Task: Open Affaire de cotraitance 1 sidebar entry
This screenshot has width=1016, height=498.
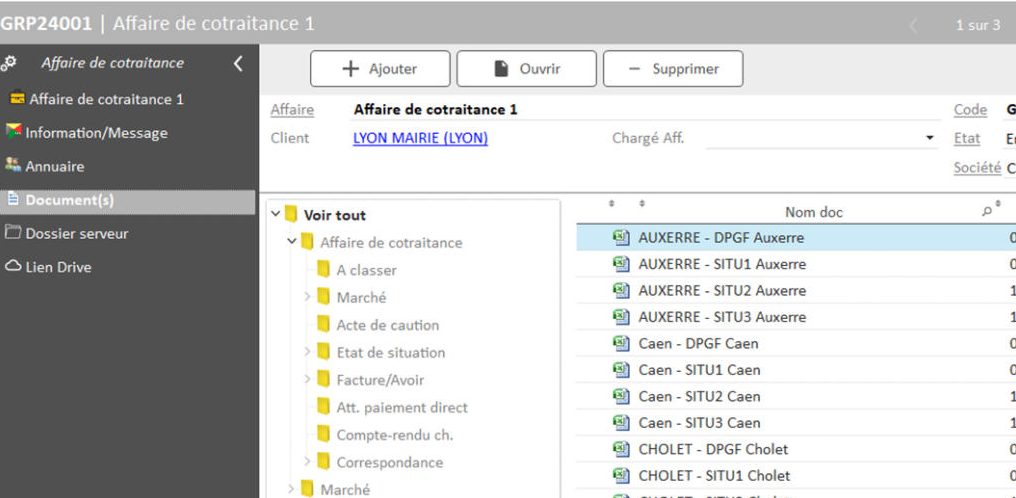Action: [x=106, y=99]
